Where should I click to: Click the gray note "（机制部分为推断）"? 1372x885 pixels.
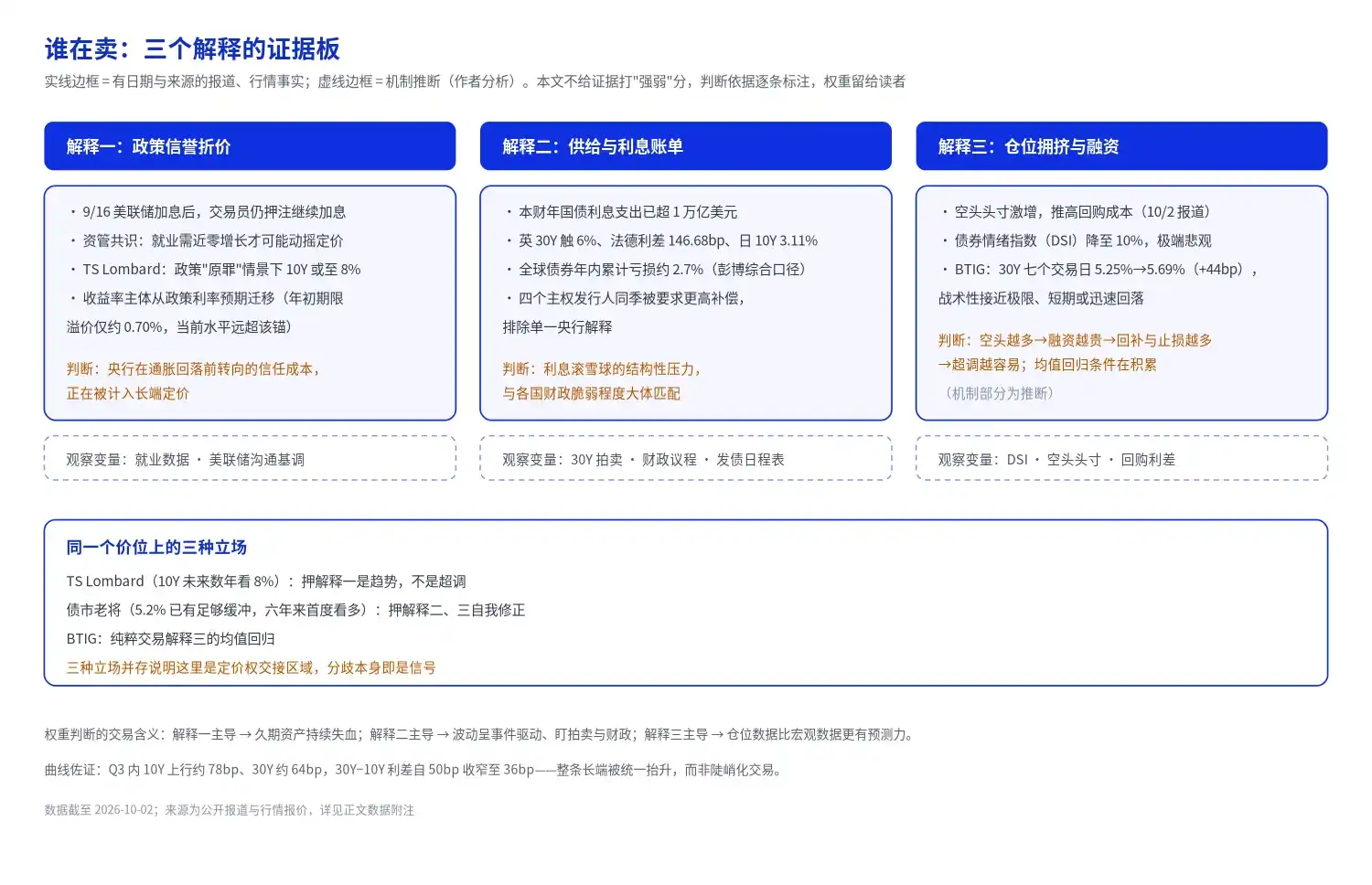click(x=1000, y=393)
